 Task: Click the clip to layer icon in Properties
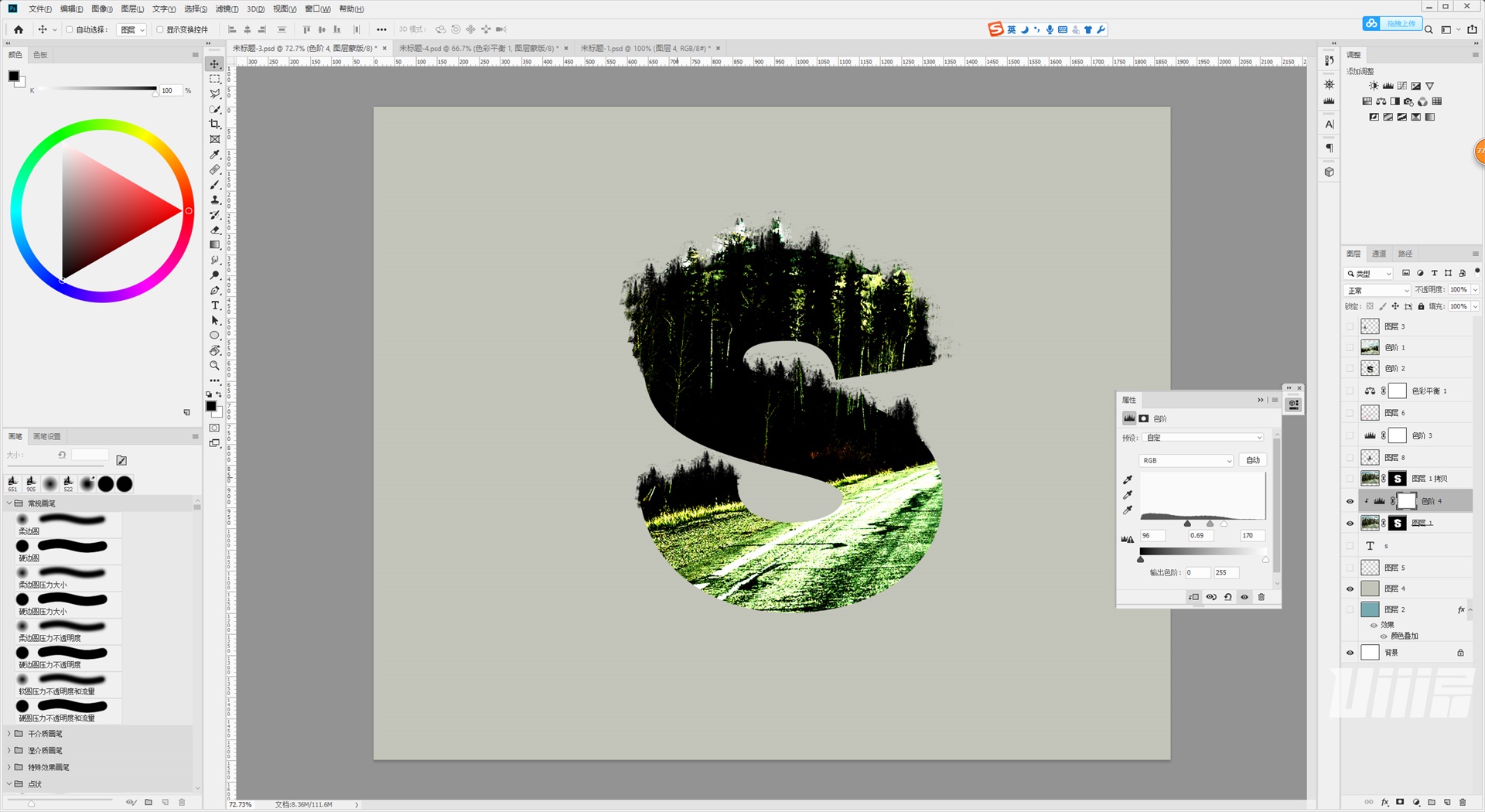[1193, 597]
